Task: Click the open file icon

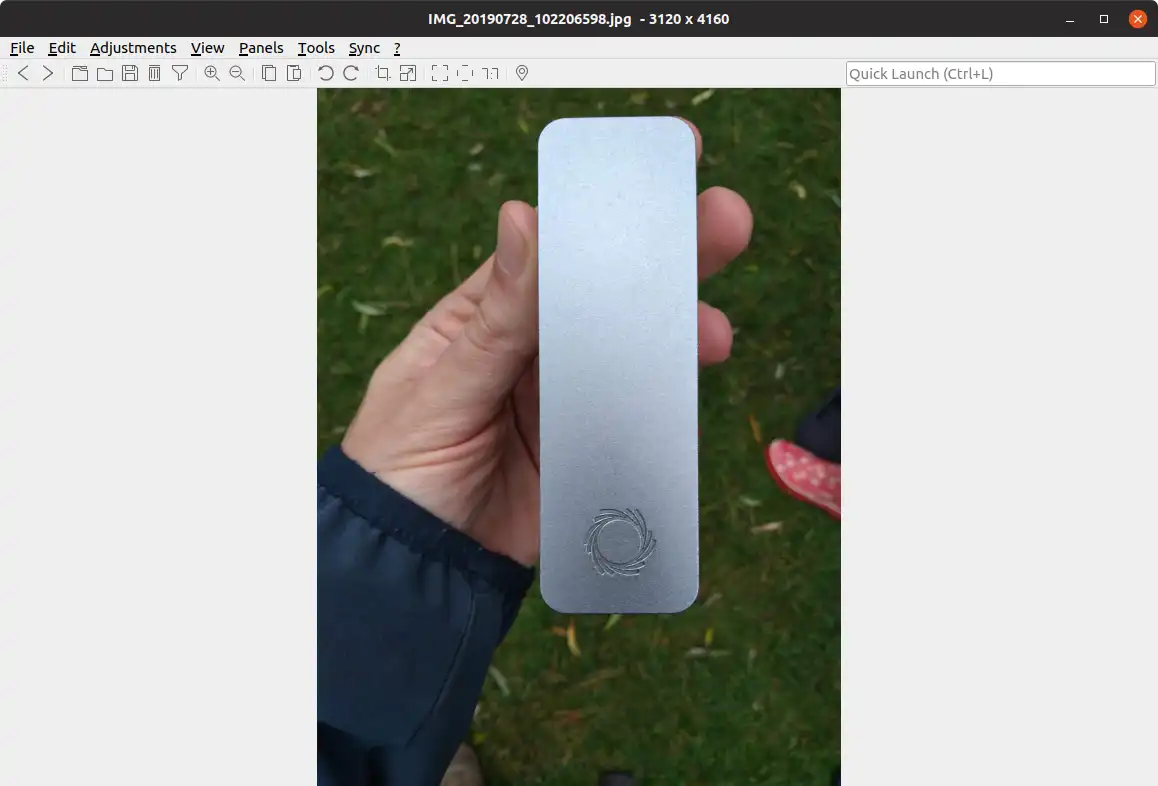Action: [x=80, y=73]
